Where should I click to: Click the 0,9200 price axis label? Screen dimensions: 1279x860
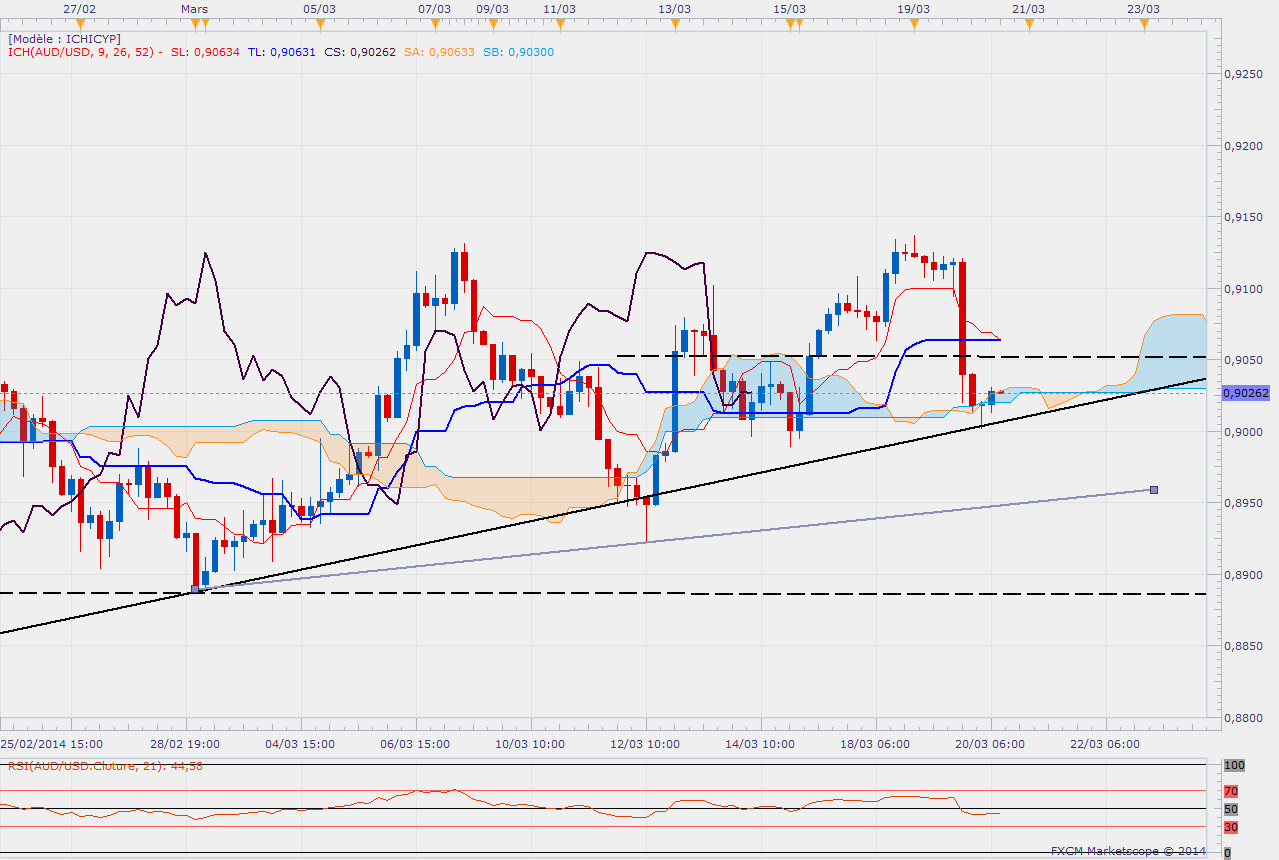tap(1245, 146)
